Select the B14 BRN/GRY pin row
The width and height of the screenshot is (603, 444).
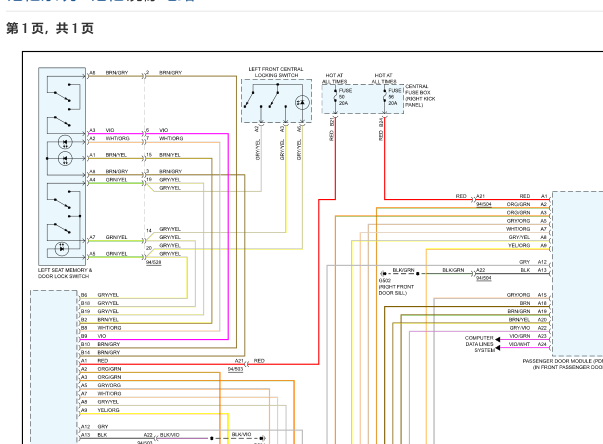coord(101,352)
